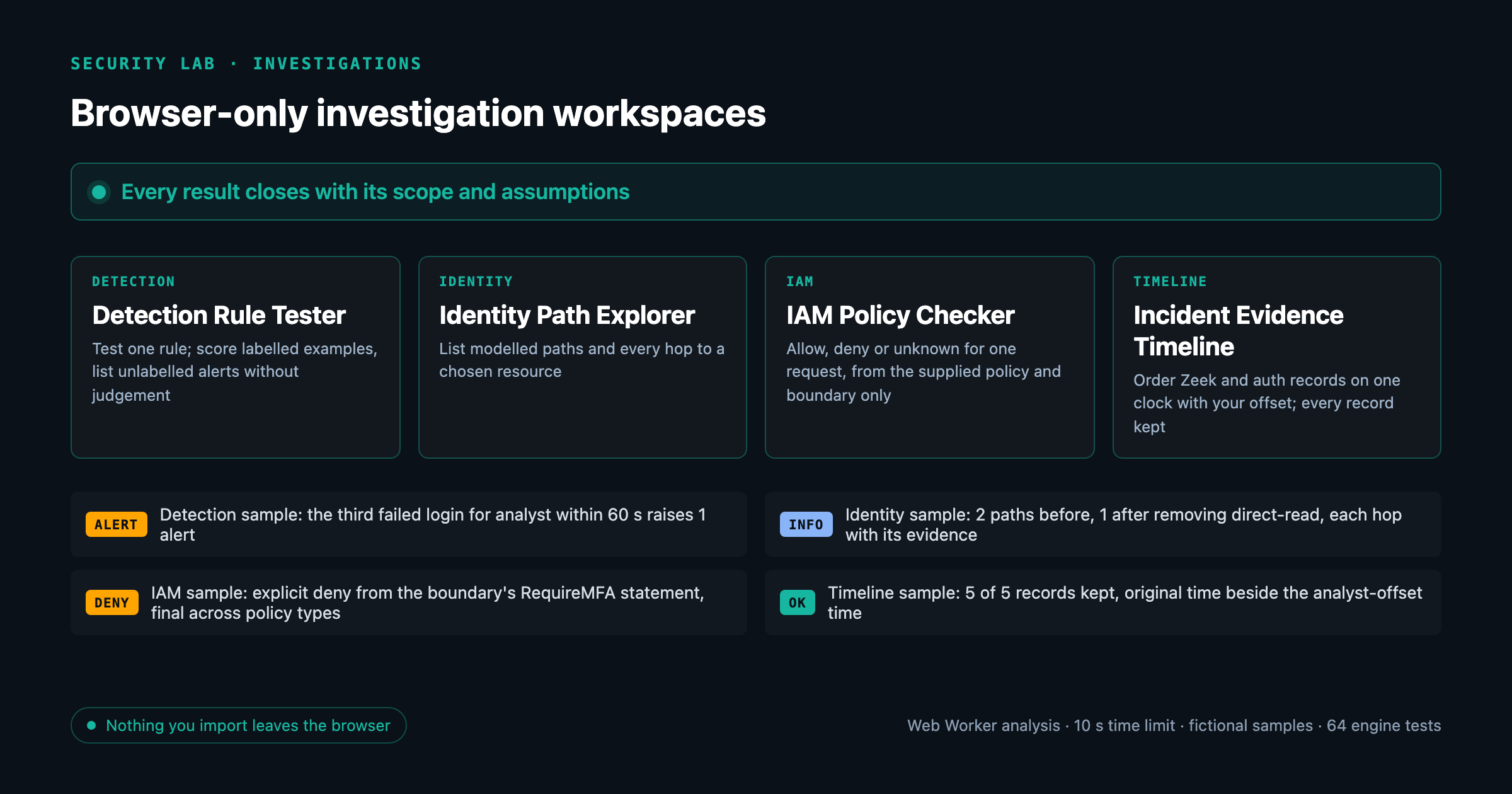Click the IDENTITY category label
The height and width of the screenshot is (794, 1512).
click(476, 282)
